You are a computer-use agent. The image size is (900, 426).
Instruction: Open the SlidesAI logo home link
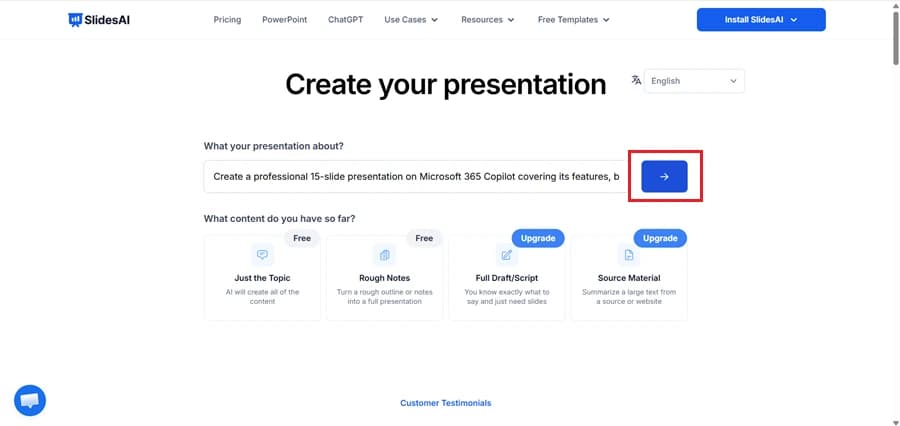point(99,20)
